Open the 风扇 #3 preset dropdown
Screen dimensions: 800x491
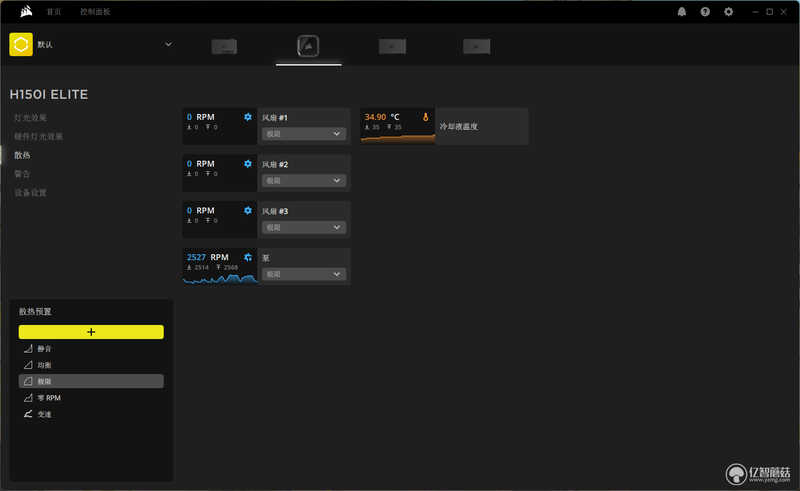click(304, 227)
